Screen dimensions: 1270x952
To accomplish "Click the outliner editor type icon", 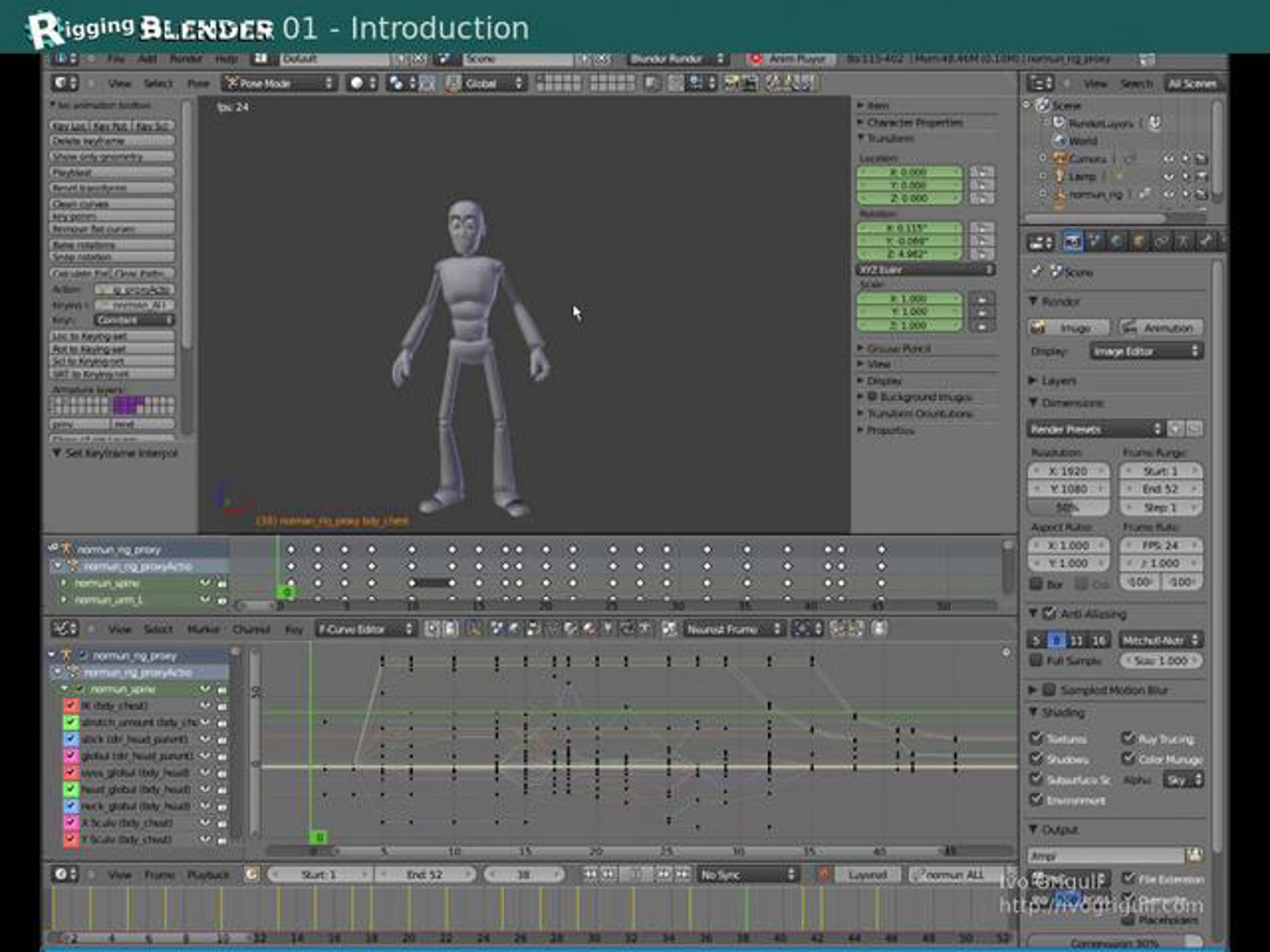I will coord(1040,84).
